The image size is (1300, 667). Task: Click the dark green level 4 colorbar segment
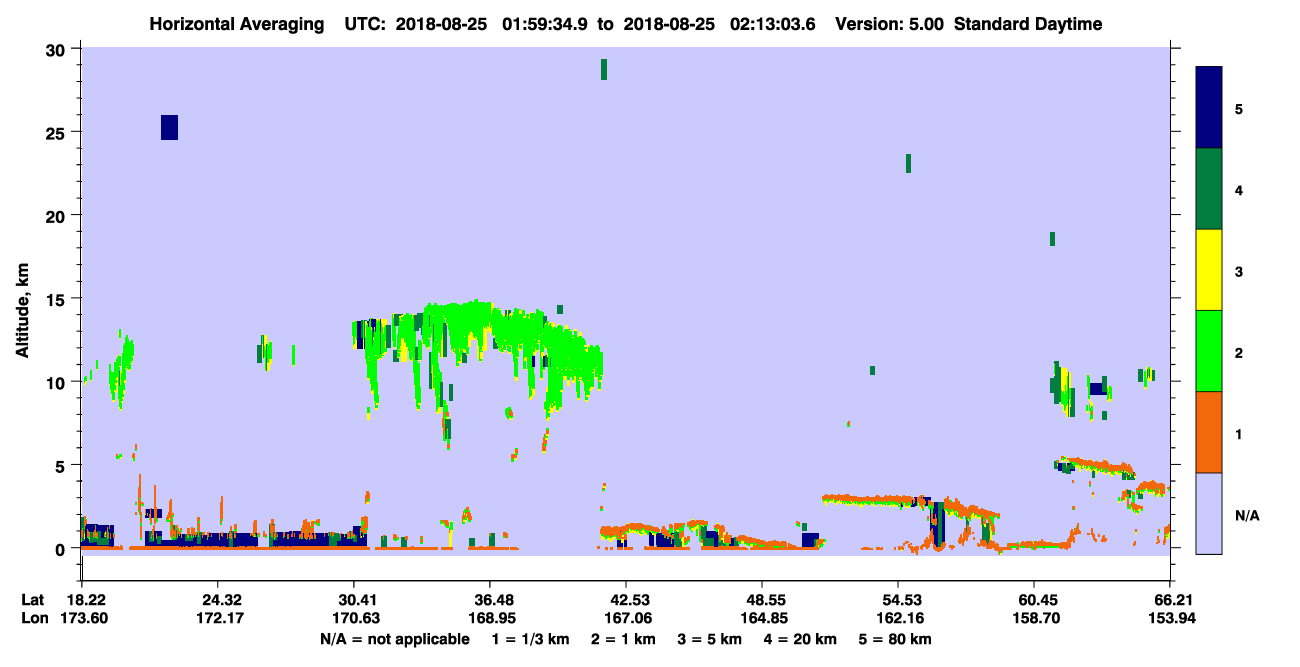pyautogui.click(x=1209, y=189)
